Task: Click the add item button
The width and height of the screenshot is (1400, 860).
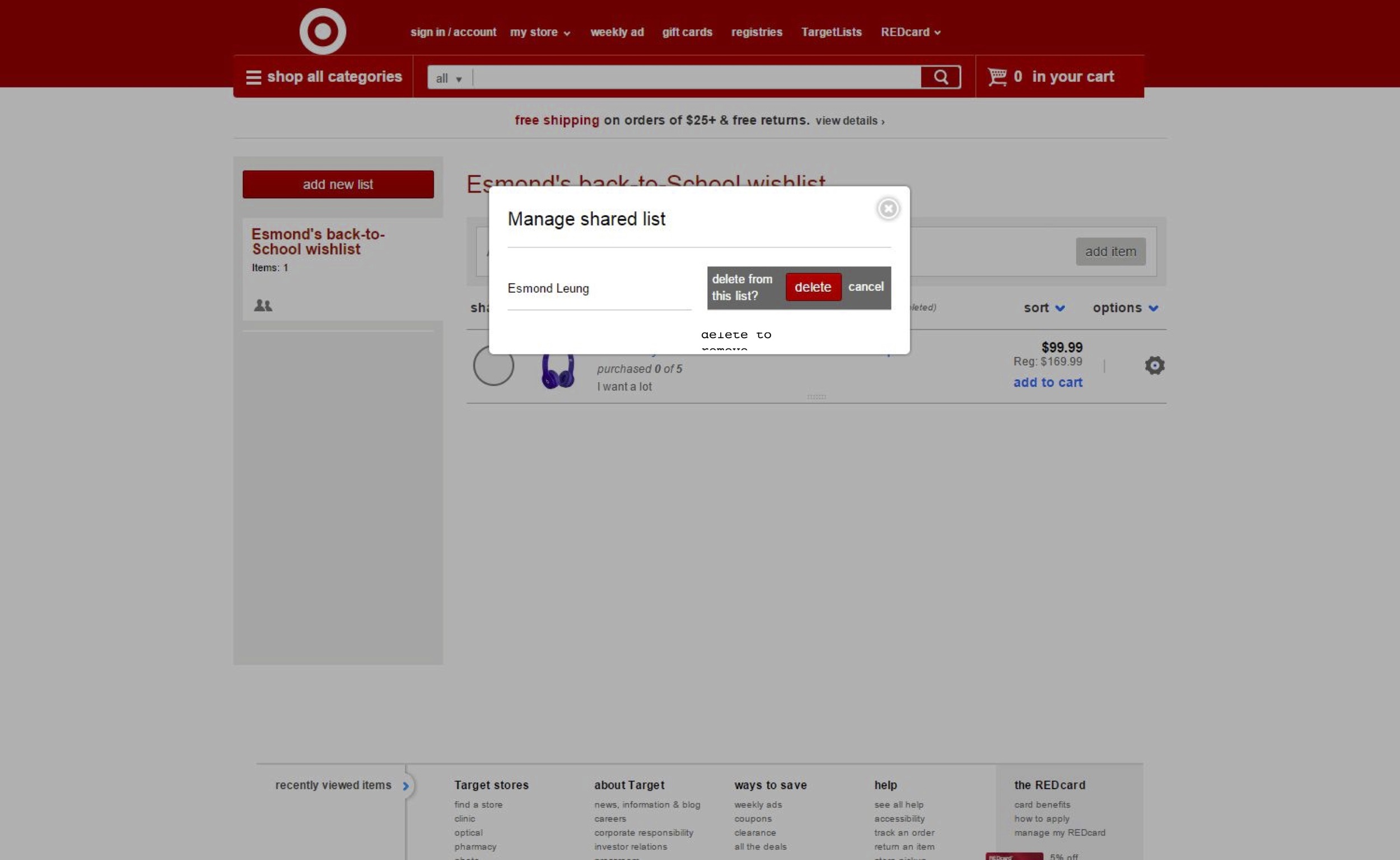Action: click(1110, 251)
